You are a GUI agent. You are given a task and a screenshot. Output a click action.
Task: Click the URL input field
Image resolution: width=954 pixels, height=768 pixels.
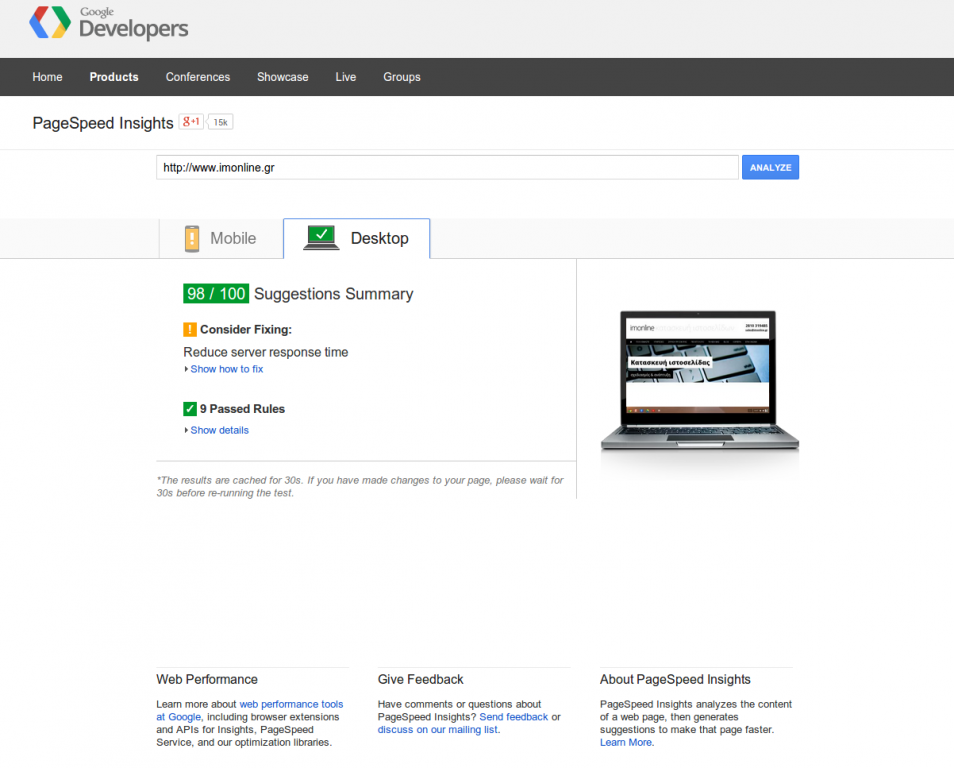coord(447,167)
